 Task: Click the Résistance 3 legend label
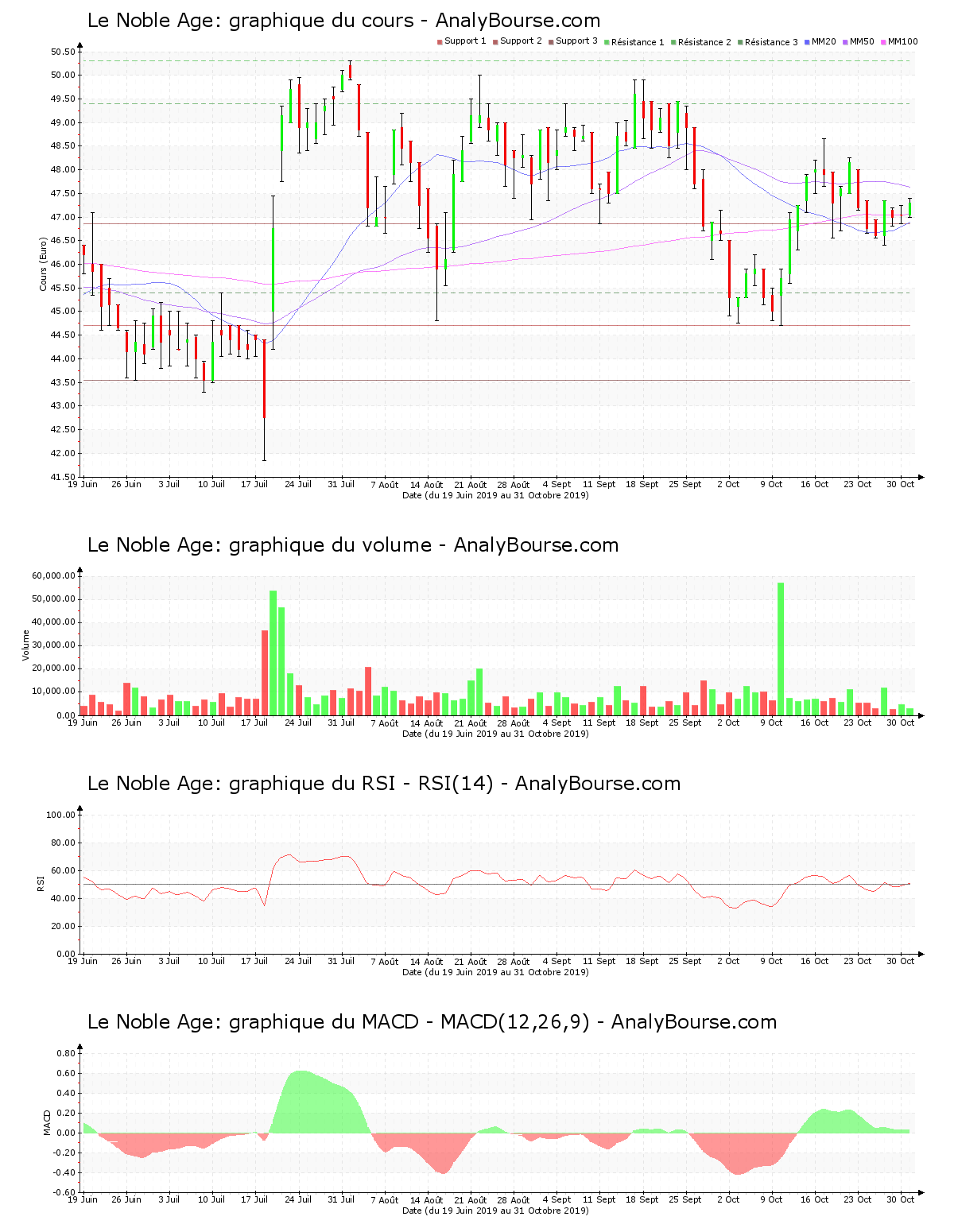coord(771,42)
